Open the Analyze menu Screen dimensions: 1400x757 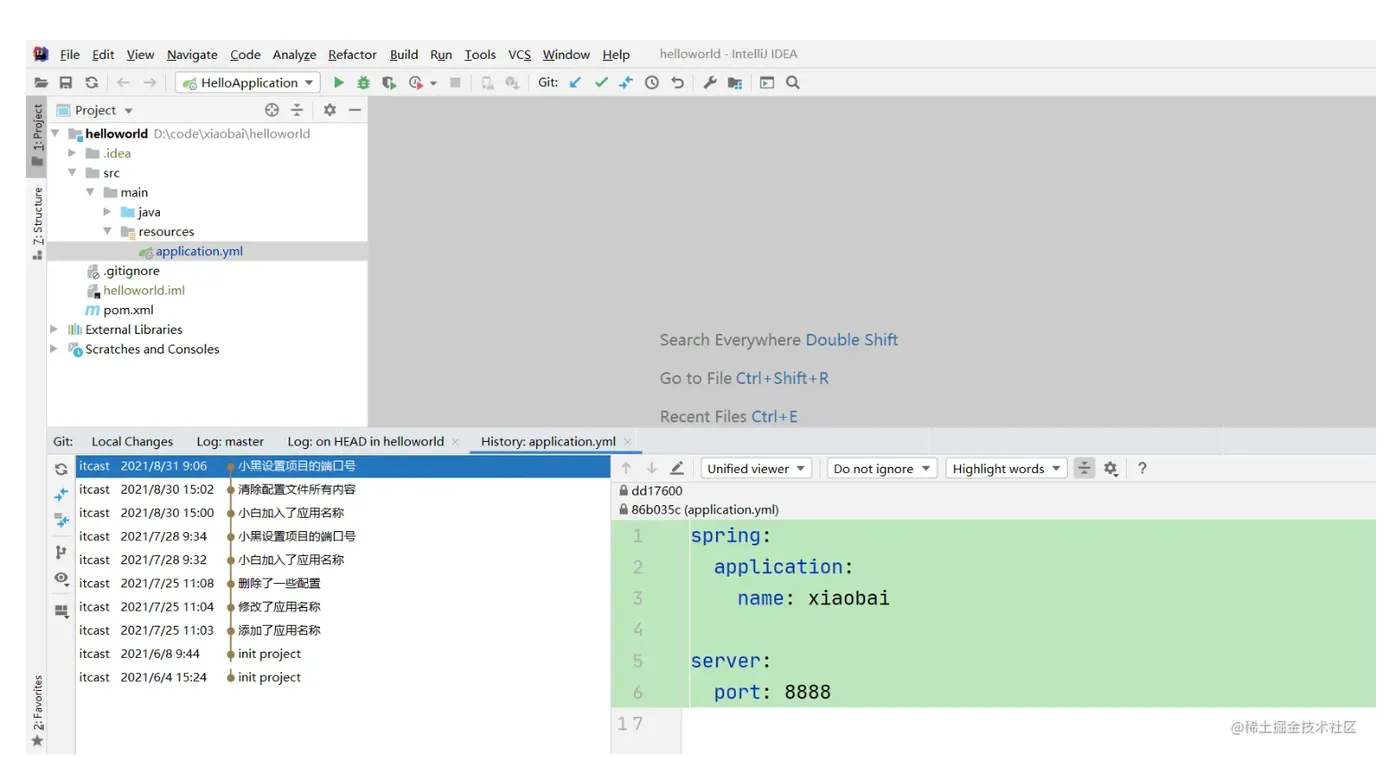point(294,55)
